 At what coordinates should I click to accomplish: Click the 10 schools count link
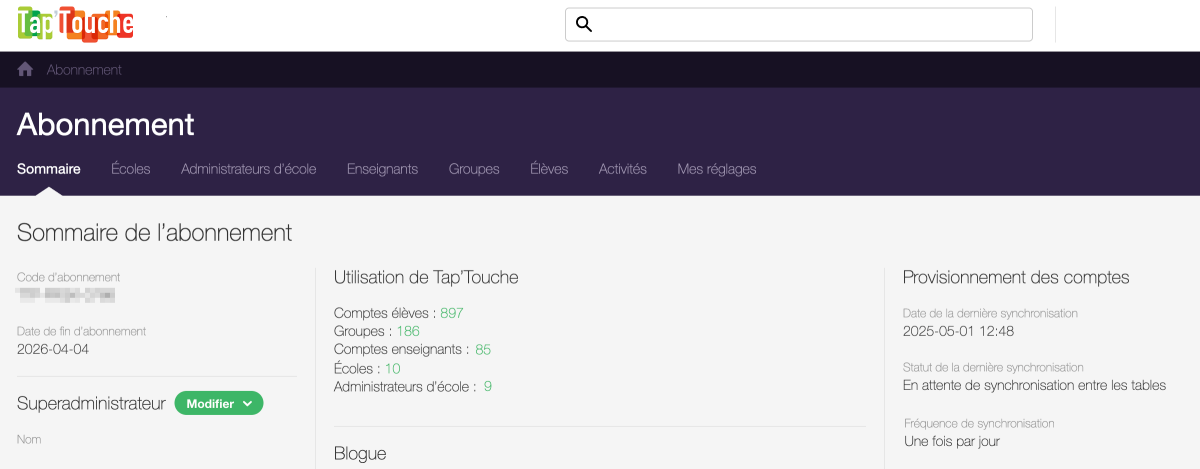coord(393,368)
